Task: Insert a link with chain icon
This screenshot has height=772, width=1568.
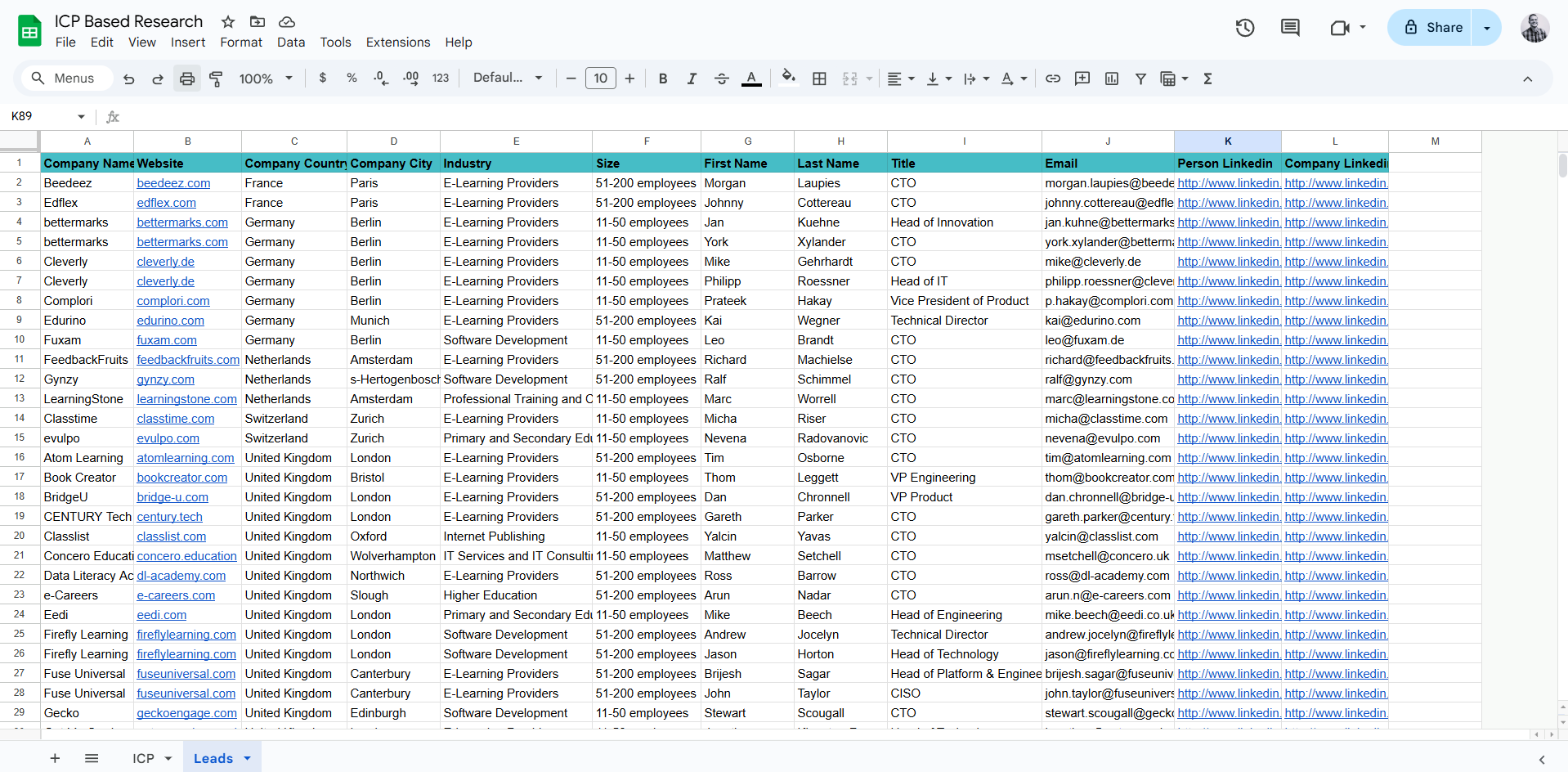Action: [1053, 79]
